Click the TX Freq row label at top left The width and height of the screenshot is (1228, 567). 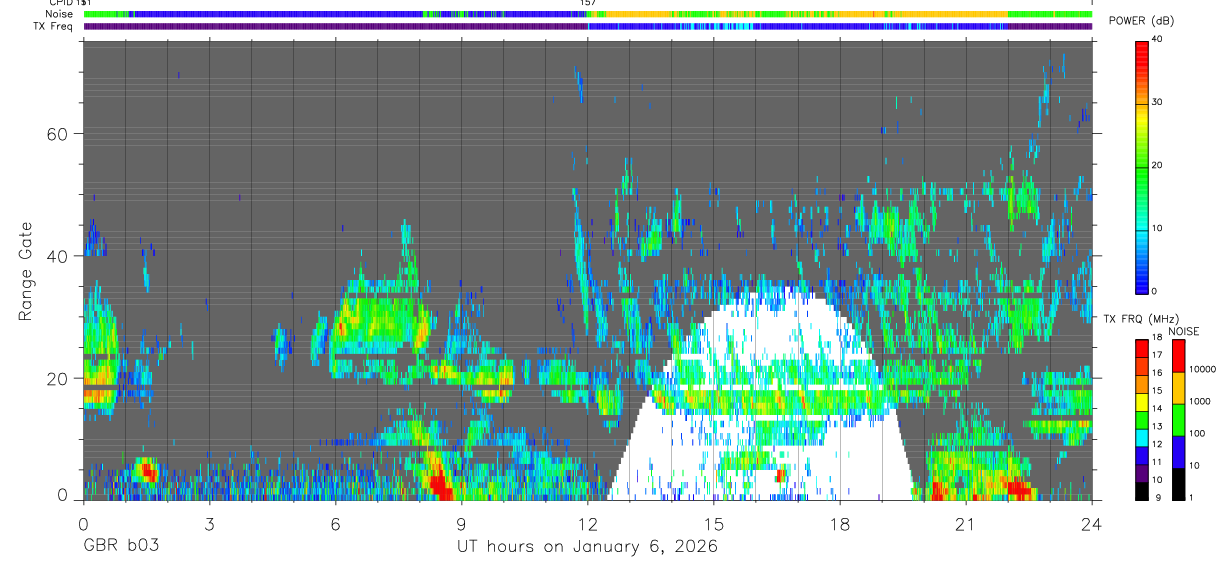pos(53,26)
